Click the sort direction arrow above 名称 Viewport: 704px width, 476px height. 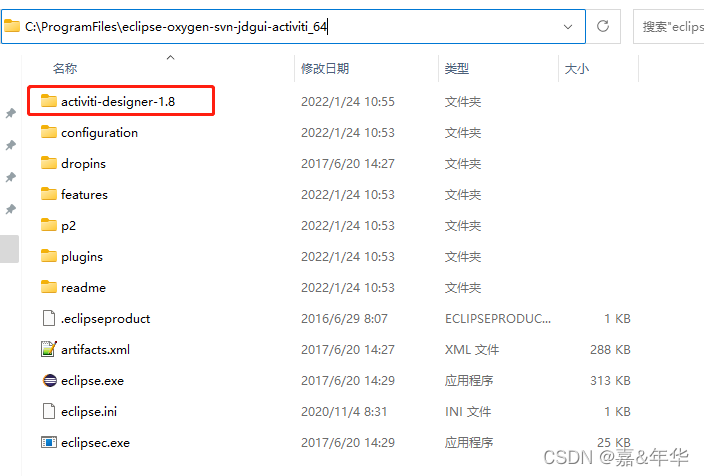click(x=170, y=57)
